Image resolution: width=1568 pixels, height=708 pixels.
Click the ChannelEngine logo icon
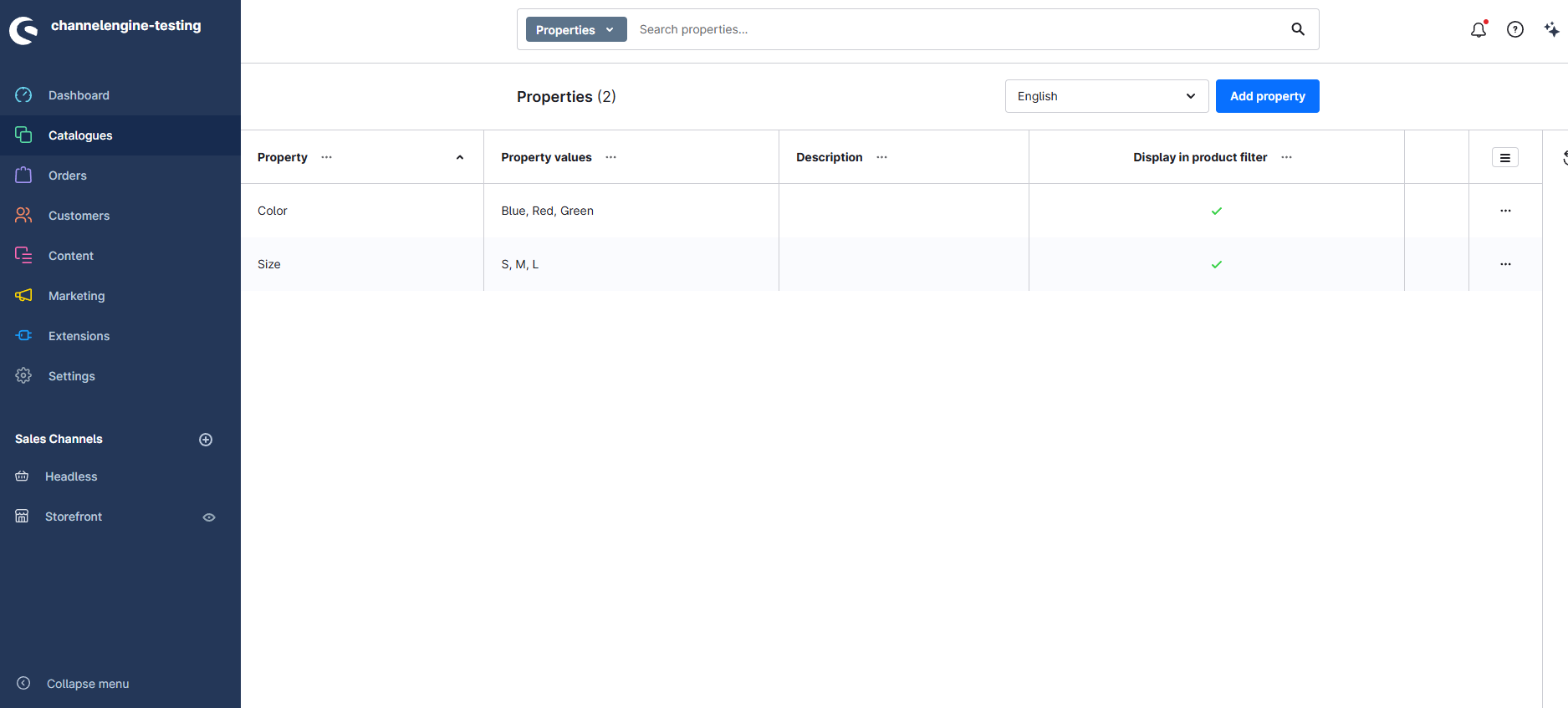click(x=23, y=30)
